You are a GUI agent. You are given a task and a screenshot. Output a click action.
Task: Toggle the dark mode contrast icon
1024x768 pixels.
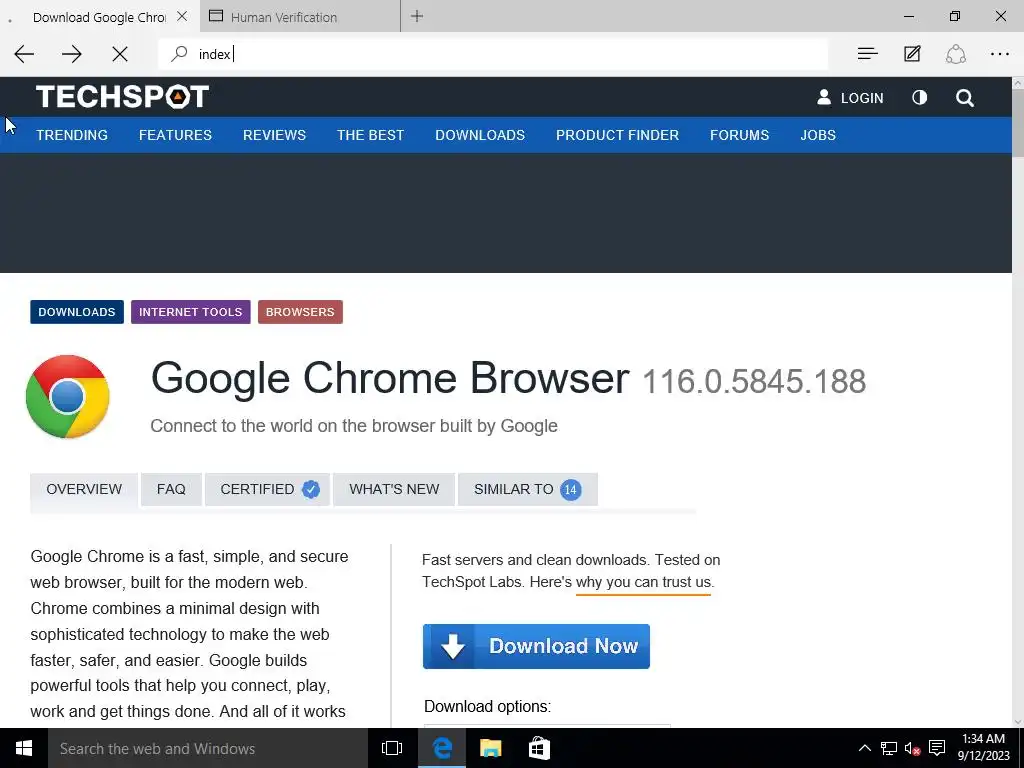click(920, 98)
